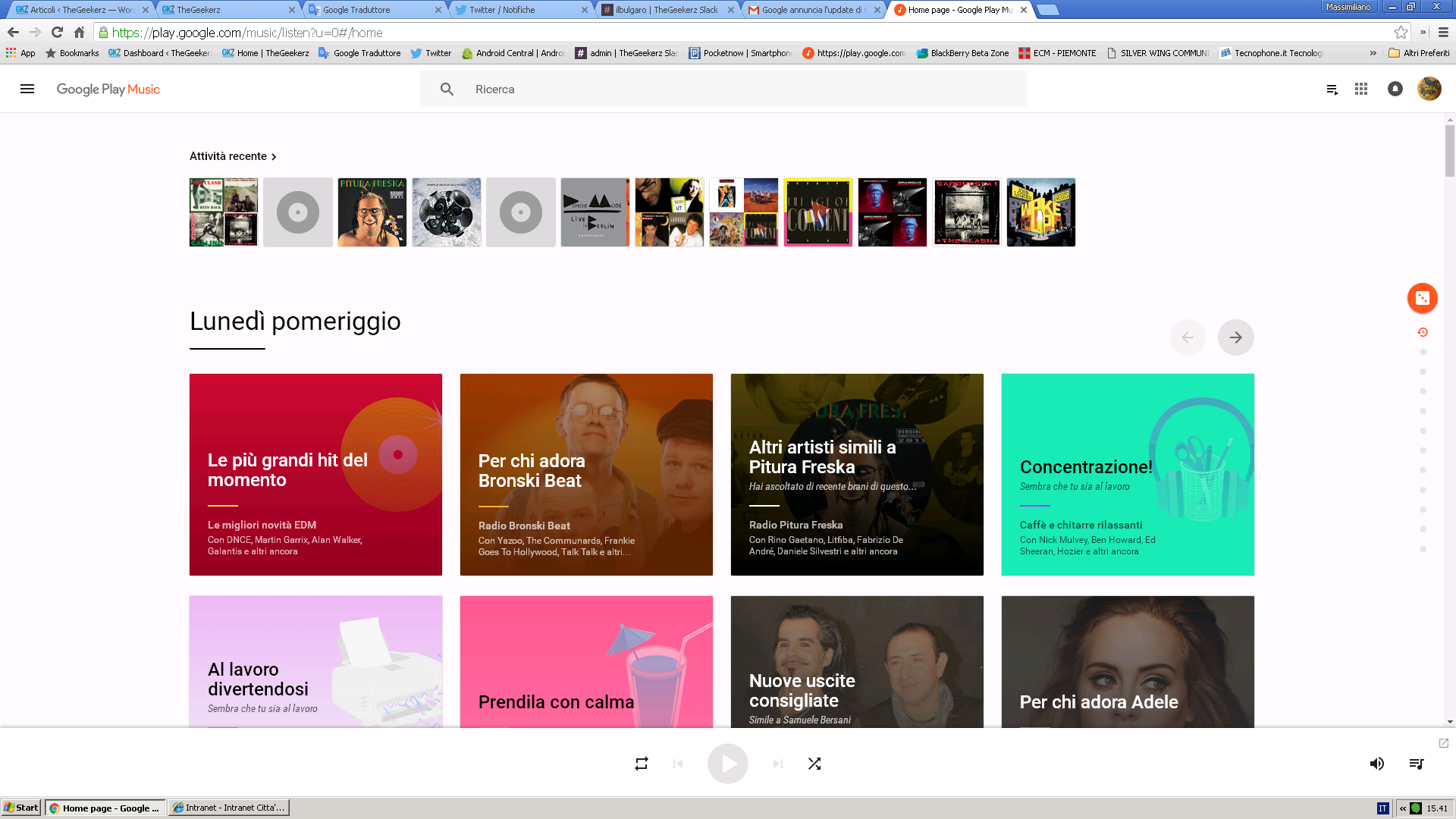Open Altri artisti simili a Pitura Freska card
The width and height of the screenshot is (1456, 819).
[x=857, y=475]
